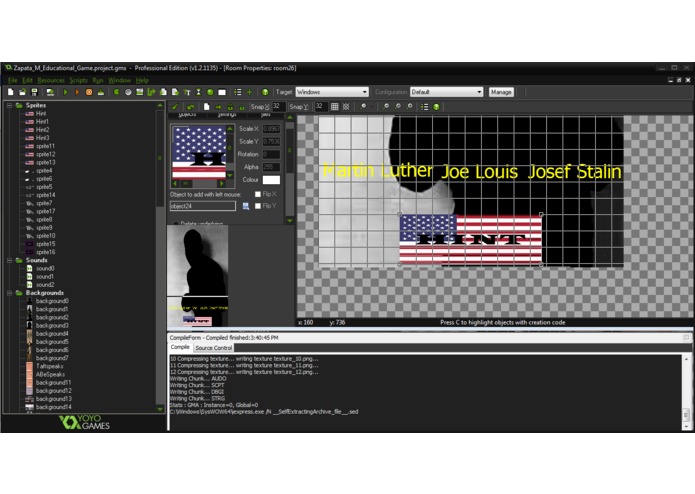Switch to the Source Control tab
The width and height of the screenshot is (695, 494).
(214, 348)
